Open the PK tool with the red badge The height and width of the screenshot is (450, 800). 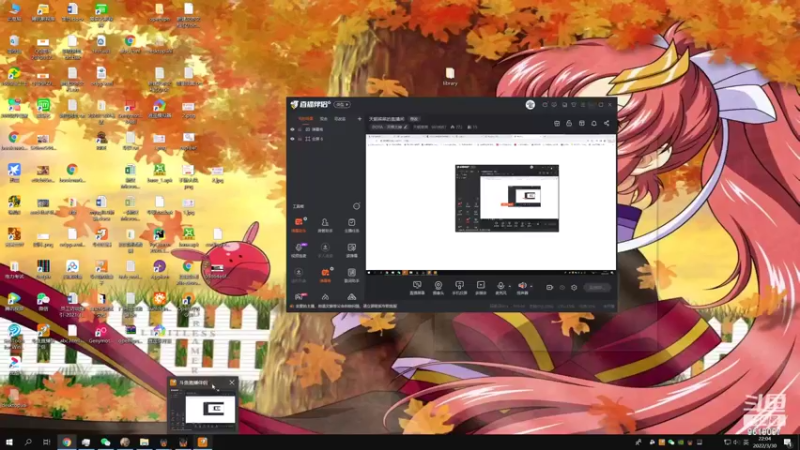(301, 296)
